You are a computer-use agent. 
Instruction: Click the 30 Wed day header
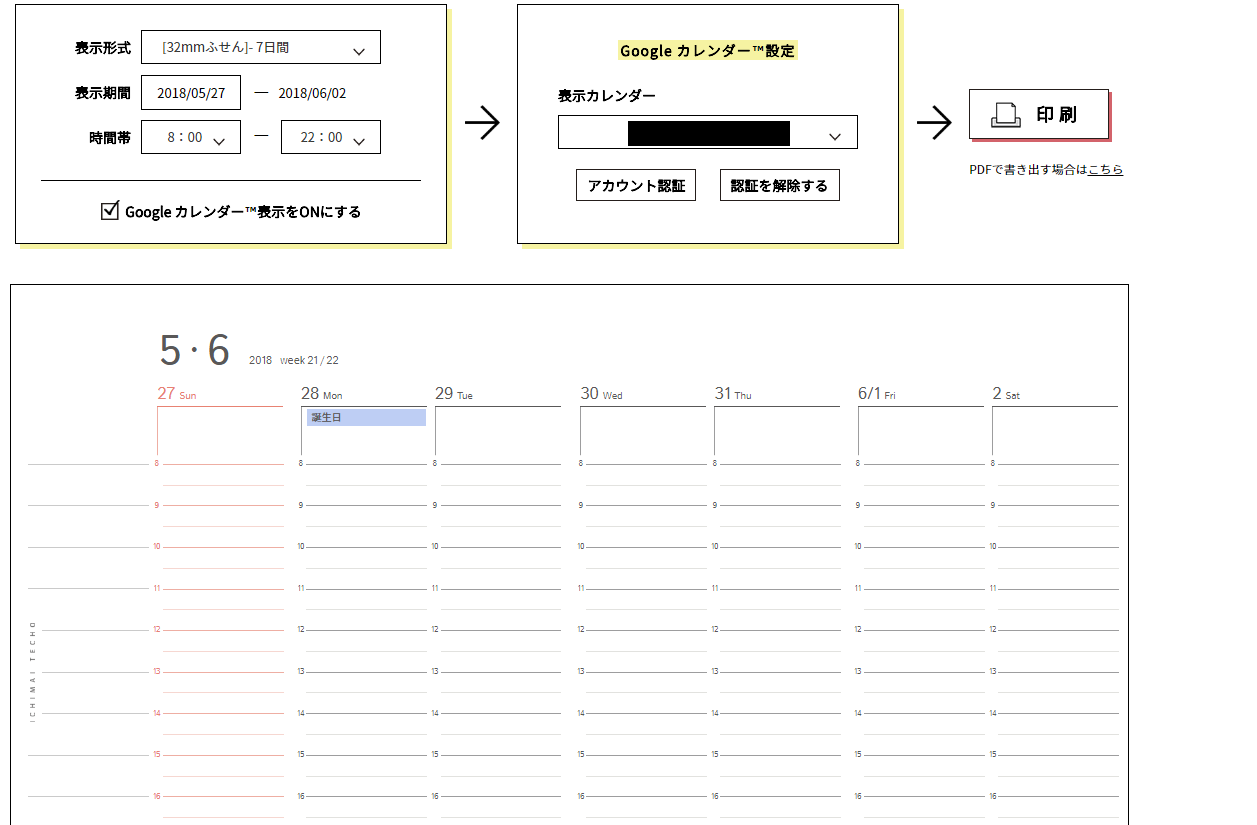pos(600,394)
